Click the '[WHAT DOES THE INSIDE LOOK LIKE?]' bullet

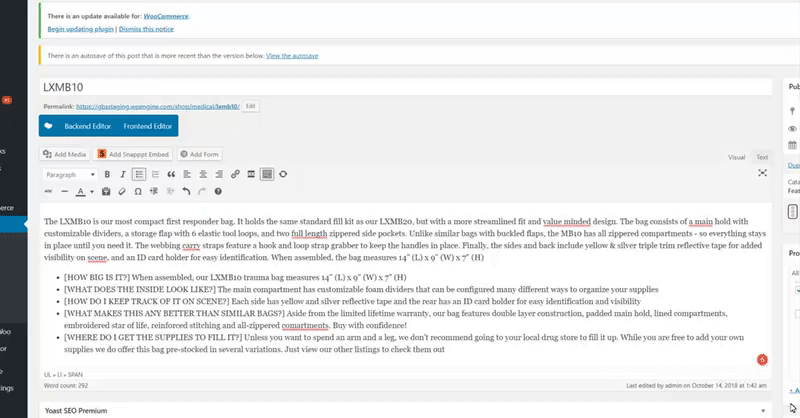click(361, 289)
